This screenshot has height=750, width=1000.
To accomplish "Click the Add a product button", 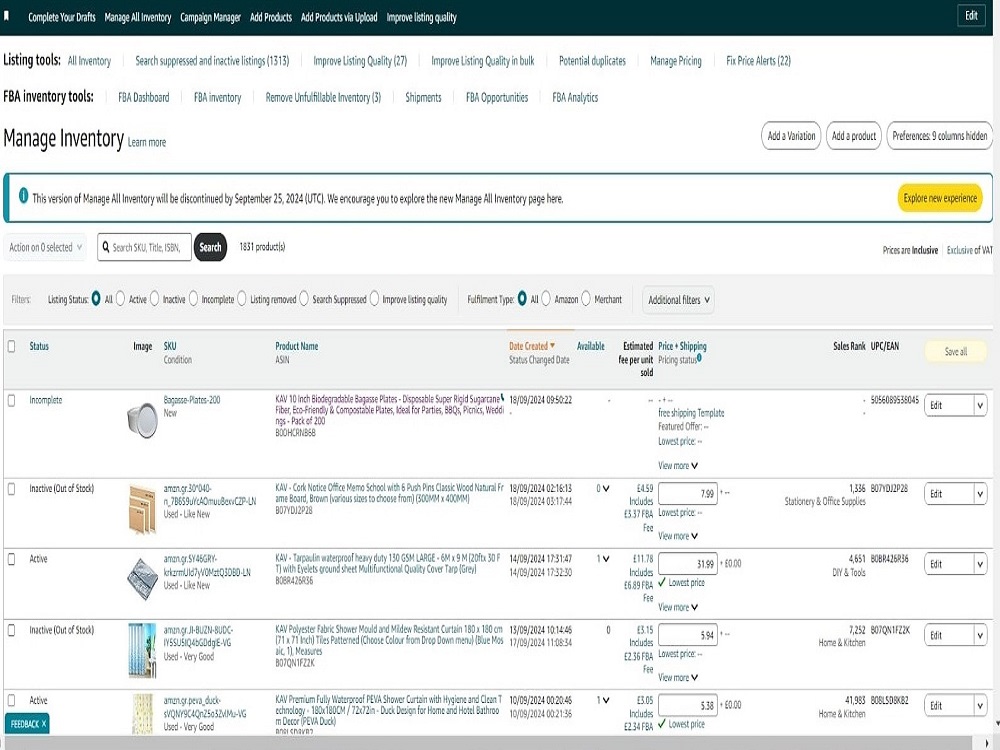I will point(854,136).
